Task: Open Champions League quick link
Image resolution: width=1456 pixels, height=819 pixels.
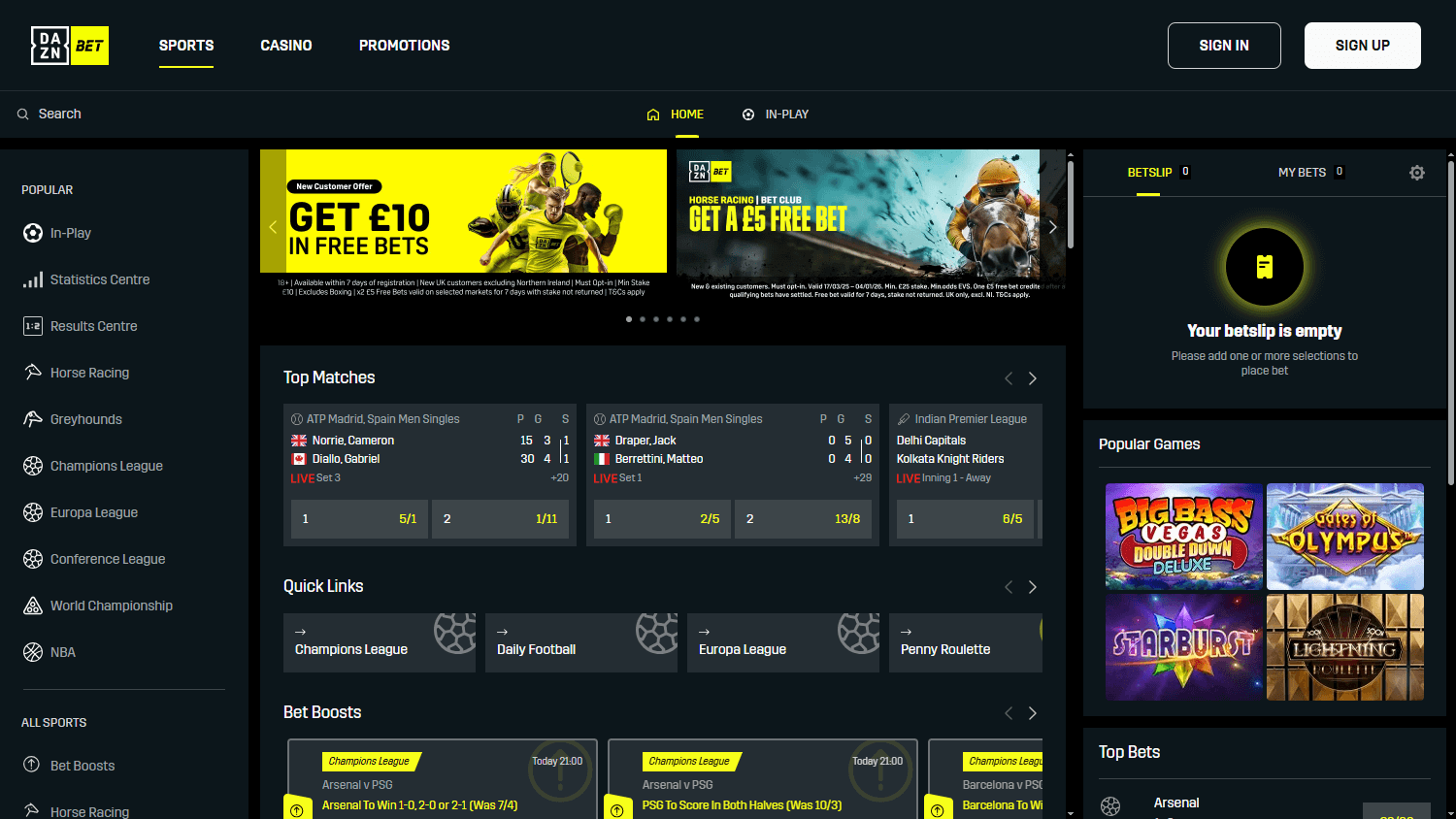Action: 380,642
